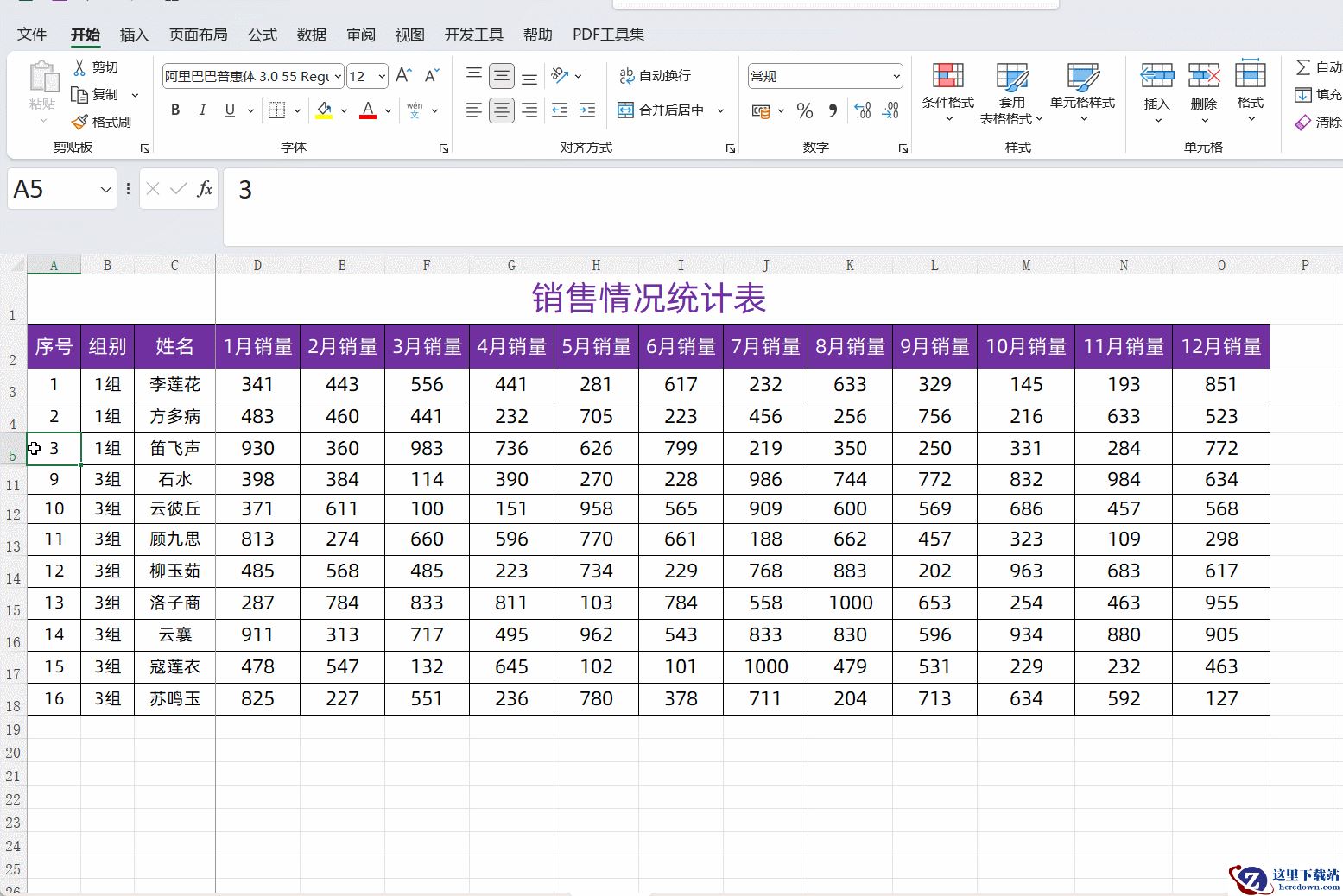
Task: Click the AutoSum sigma icon
Action: click(1303, 67)
